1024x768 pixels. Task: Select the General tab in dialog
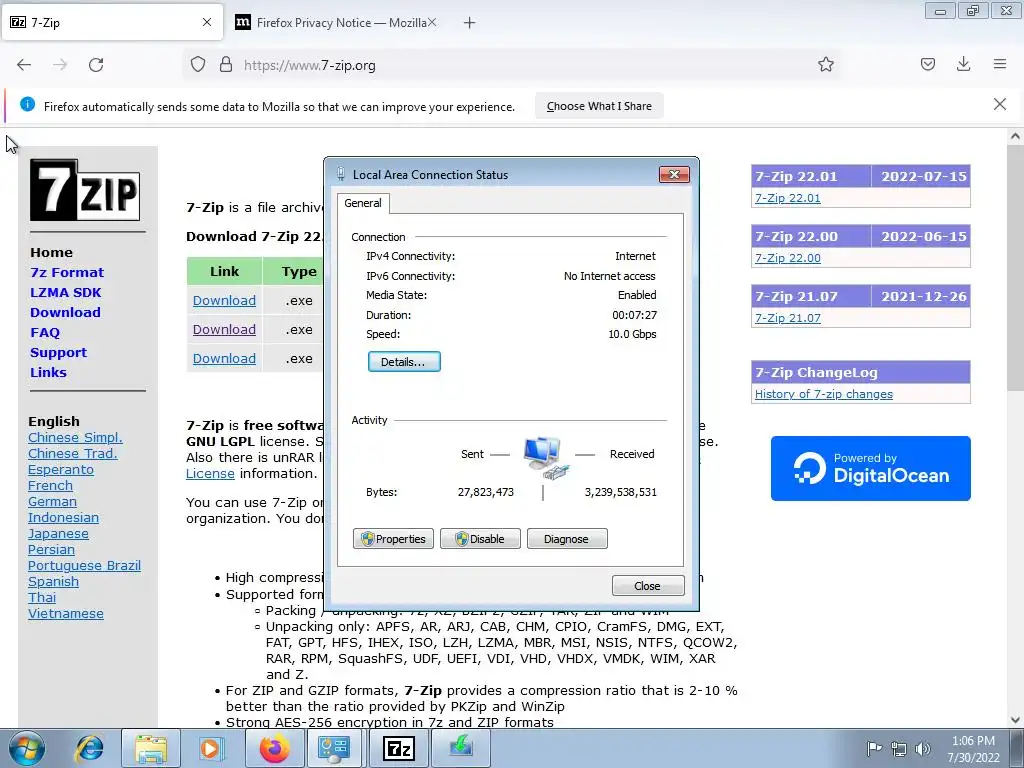coord(363,203)
